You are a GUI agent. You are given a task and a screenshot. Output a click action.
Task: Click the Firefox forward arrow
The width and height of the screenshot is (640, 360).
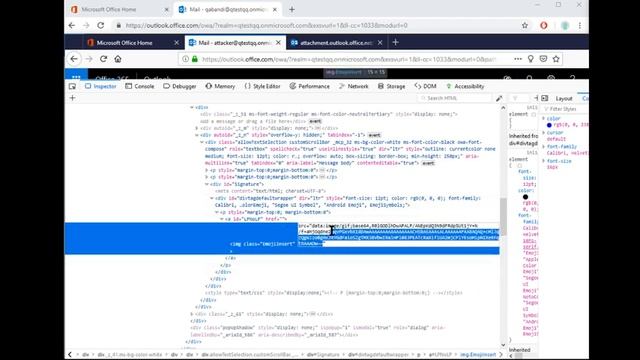(89, 59)
